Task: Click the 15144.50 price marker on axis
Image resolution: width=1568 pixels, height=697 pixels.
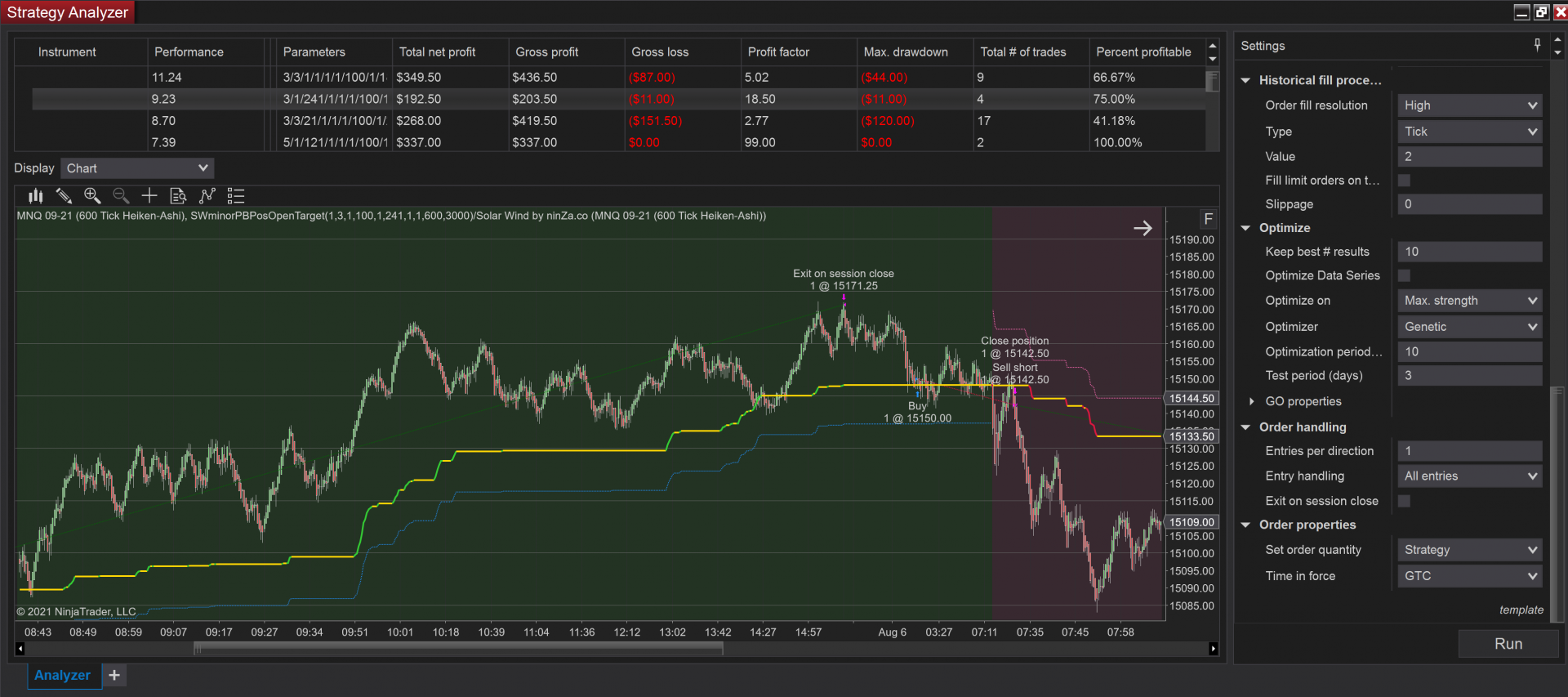Action: (1192, 399)
